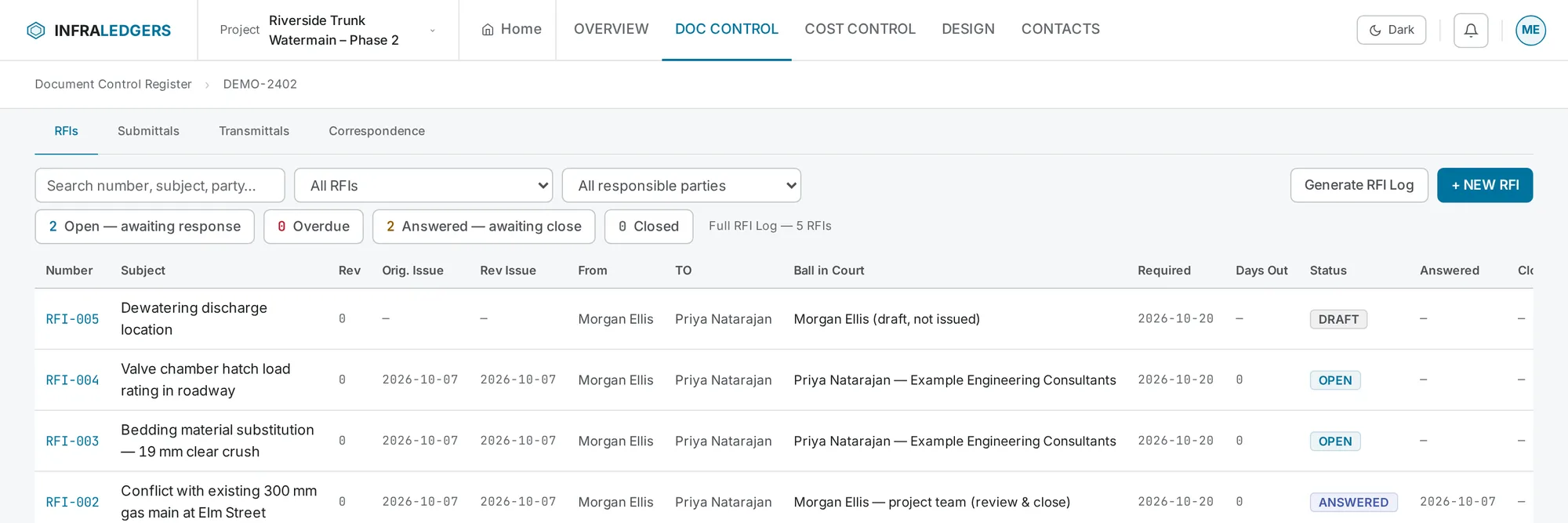Viewport: 1568px width, 523px height.
Task: Go to the Home page
Action: pyautogui.click(x=511, y=30)
